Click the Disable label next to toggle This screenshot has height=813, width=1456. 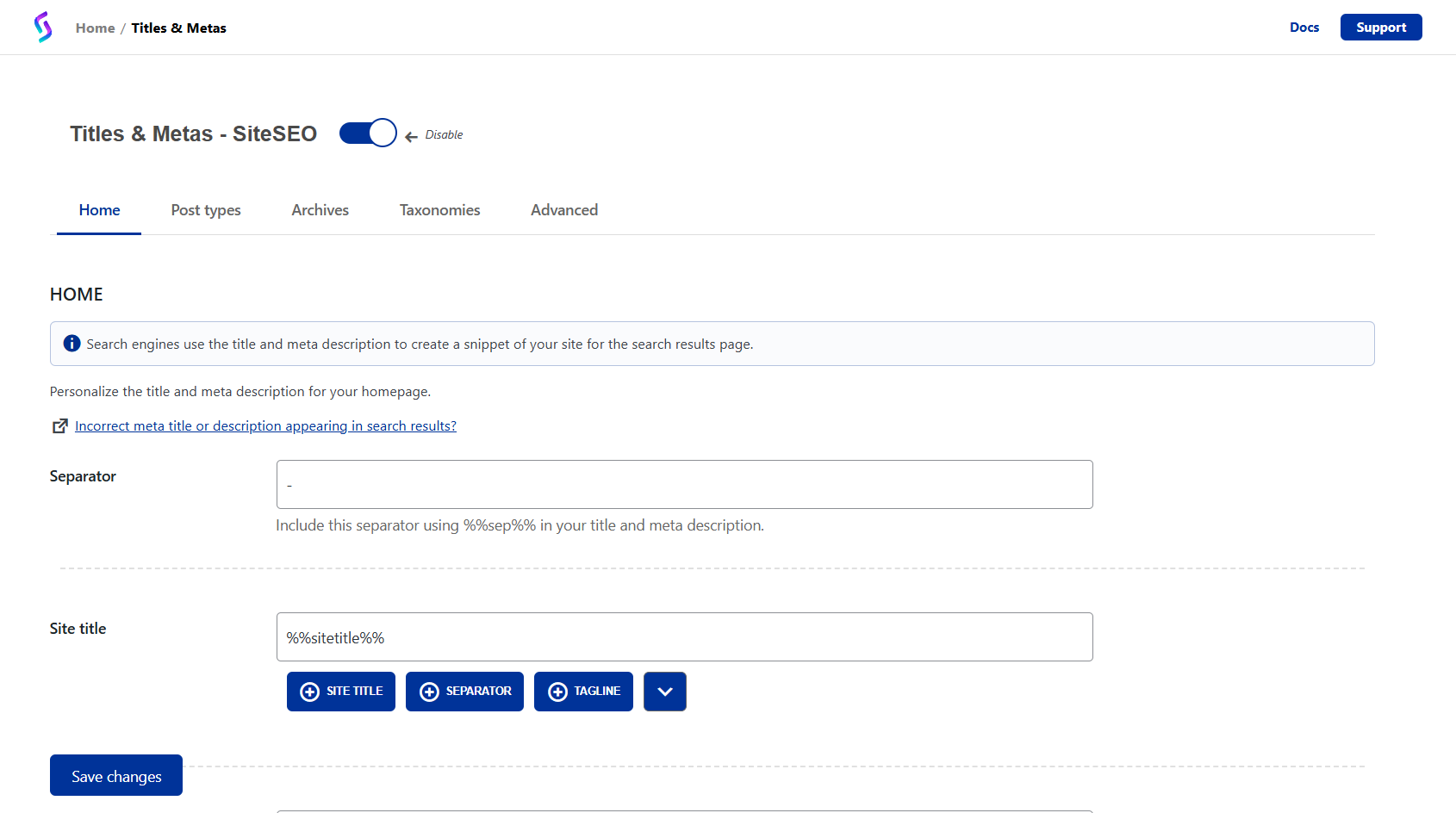444,134
